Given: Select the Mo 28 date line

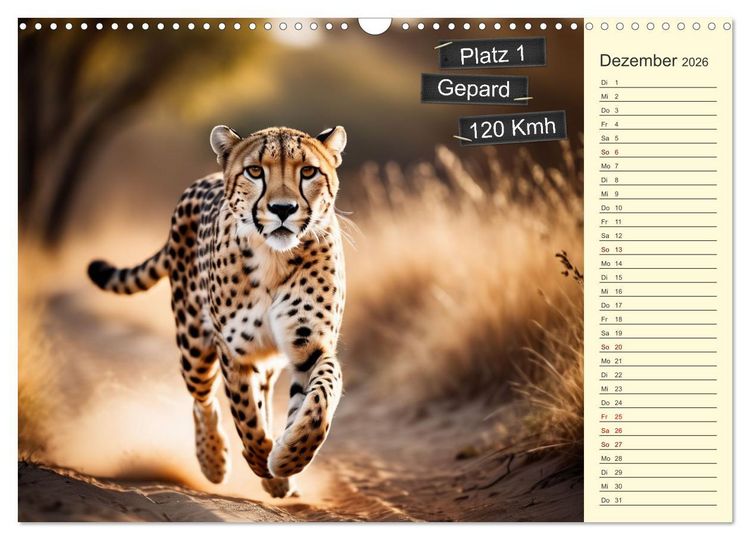Looking at the screenshot, I should point(658,459).
